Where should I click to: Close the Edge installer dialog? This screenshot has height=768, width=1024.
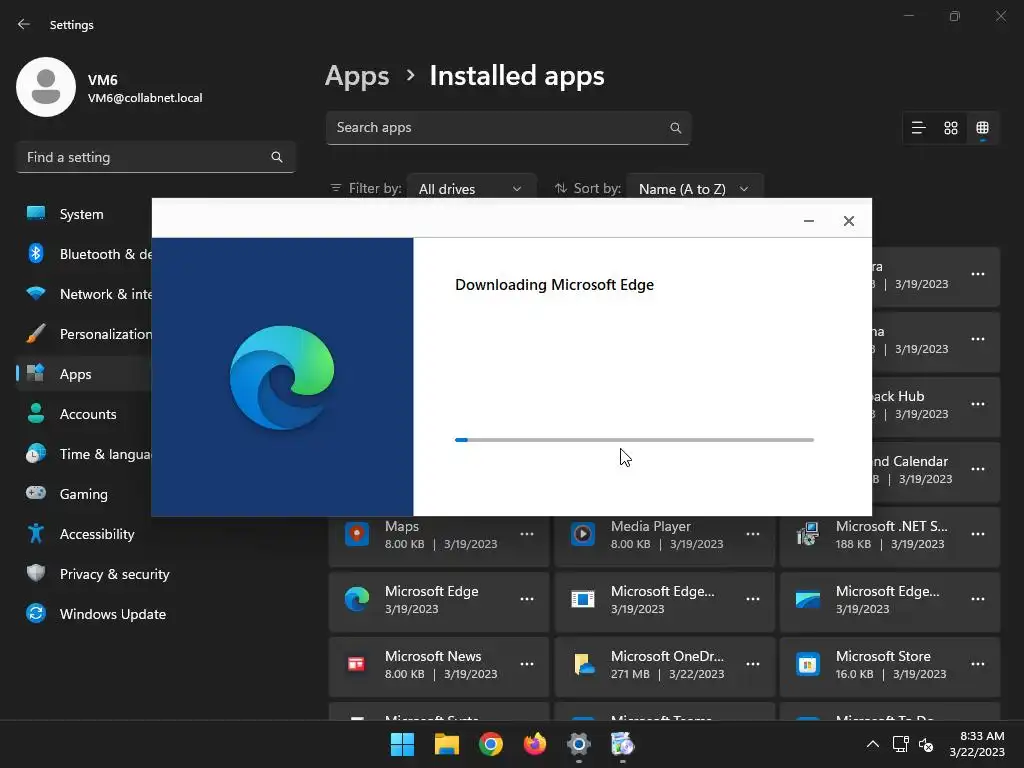click(x=848, y=221)
